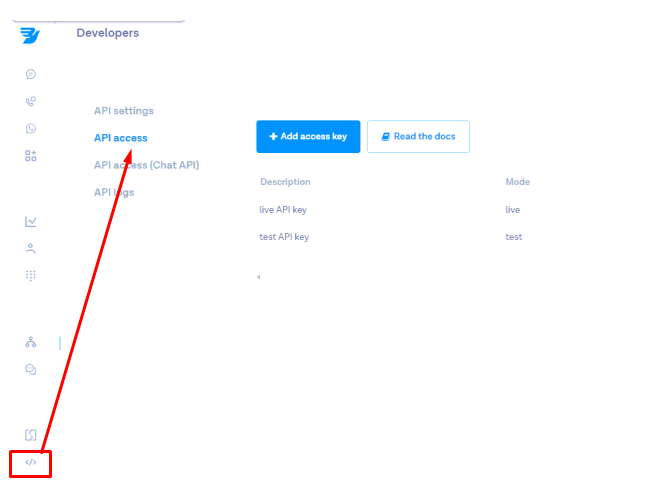Open the WhatsApp sidebar icon
Screen dimensions: 651x500
[31, 129]
